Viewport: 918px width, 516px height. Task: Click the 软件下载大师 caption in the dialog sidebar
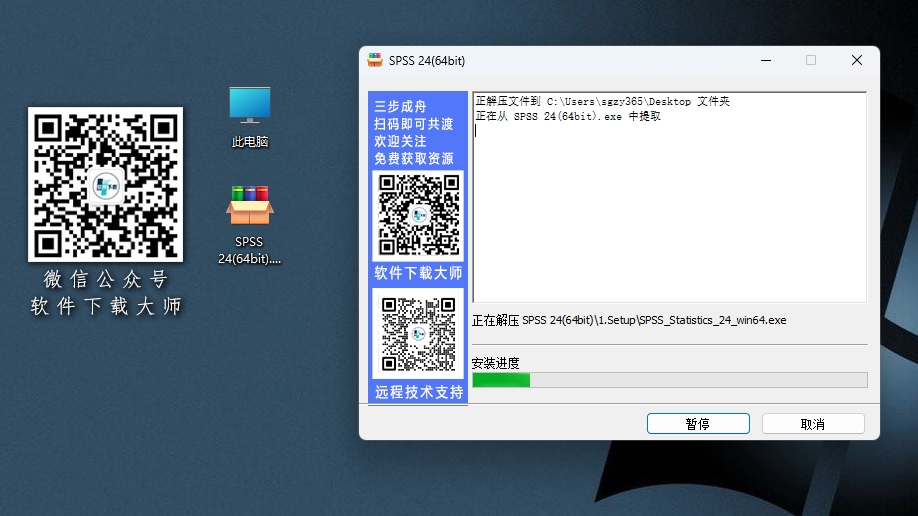coord(418,273)
